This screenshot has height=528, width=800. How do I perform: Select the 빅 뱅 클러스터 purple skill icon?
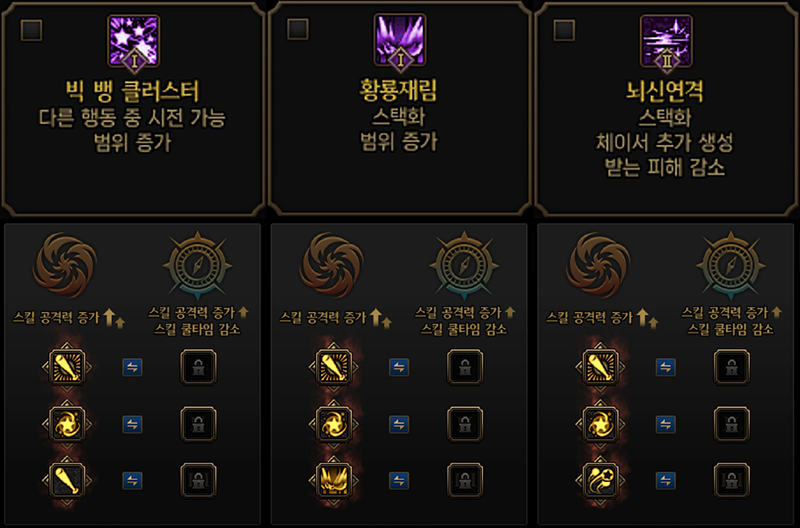134,41
